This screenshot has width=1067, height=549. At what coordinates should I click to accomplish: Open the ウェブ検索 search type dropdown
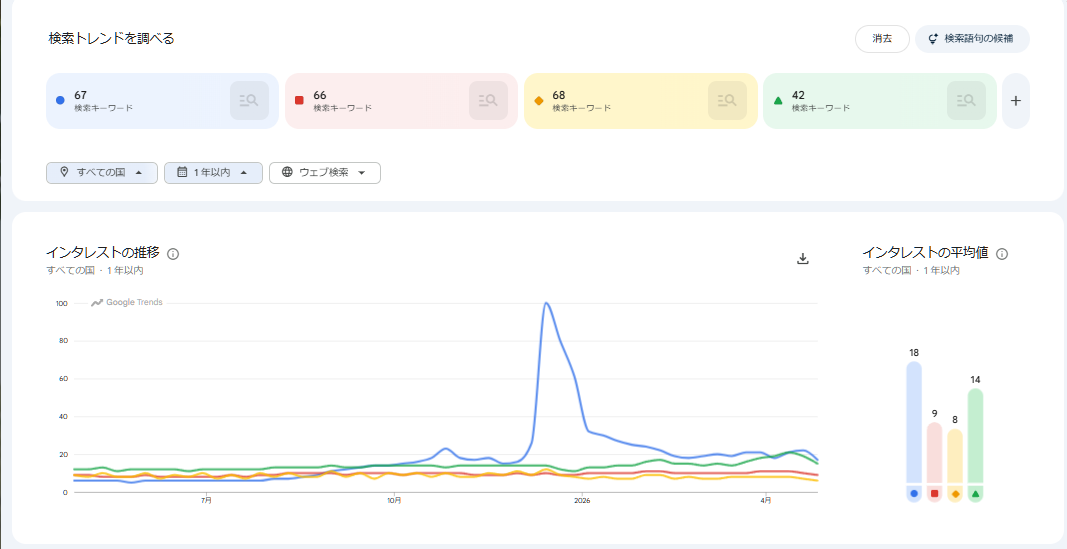325,172
